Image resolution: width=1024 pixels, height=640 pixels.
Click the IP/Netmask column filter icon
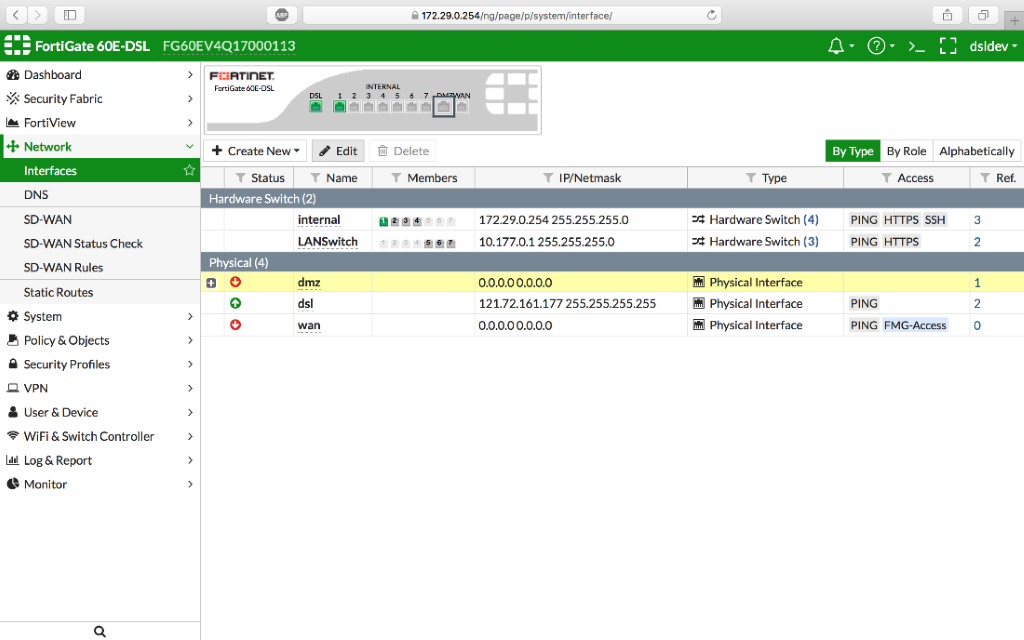[x=548, y=178]
